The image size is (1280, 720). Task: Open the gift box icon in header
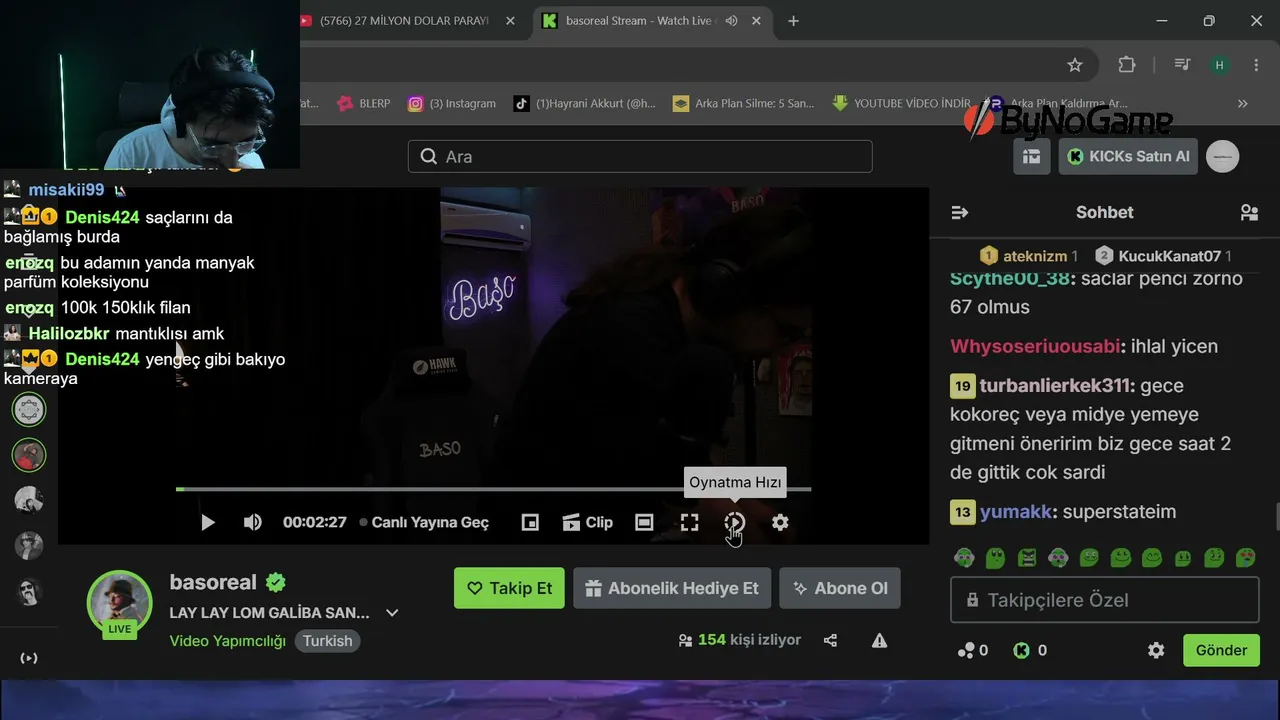(x=1031, y=156)
